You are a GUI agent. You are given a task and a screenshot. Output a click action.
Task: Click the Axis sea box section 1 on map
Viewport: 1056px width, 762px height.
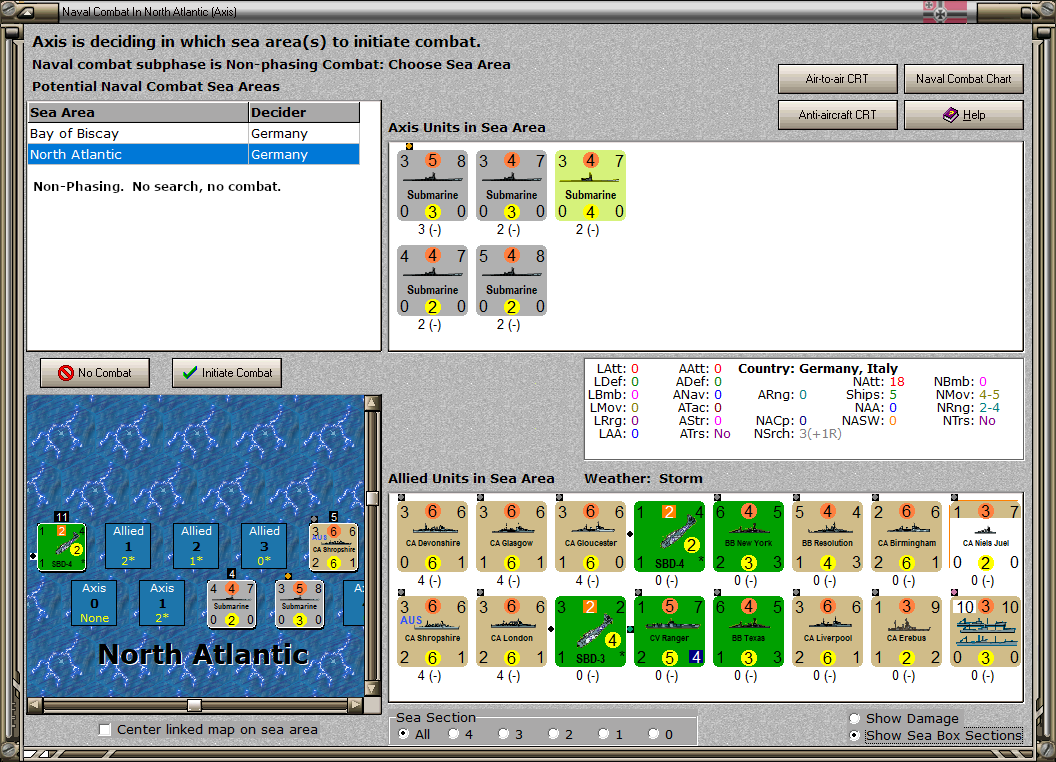point(162,603)
